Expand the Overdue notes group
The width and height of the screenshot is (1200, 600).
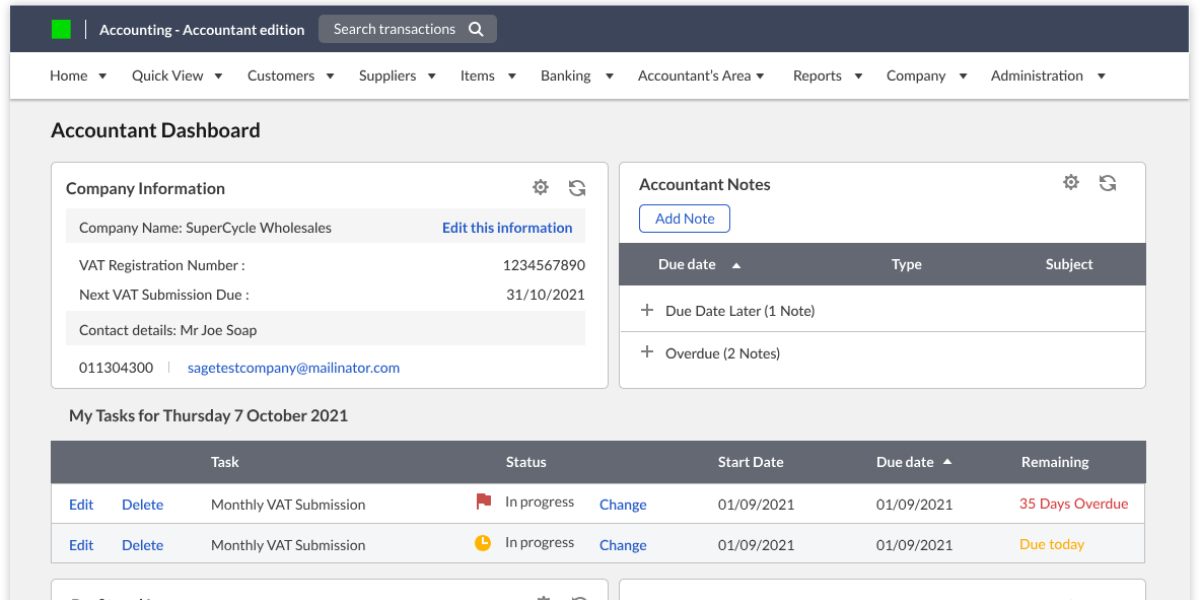pyautogui.click(x=648, y=353)
